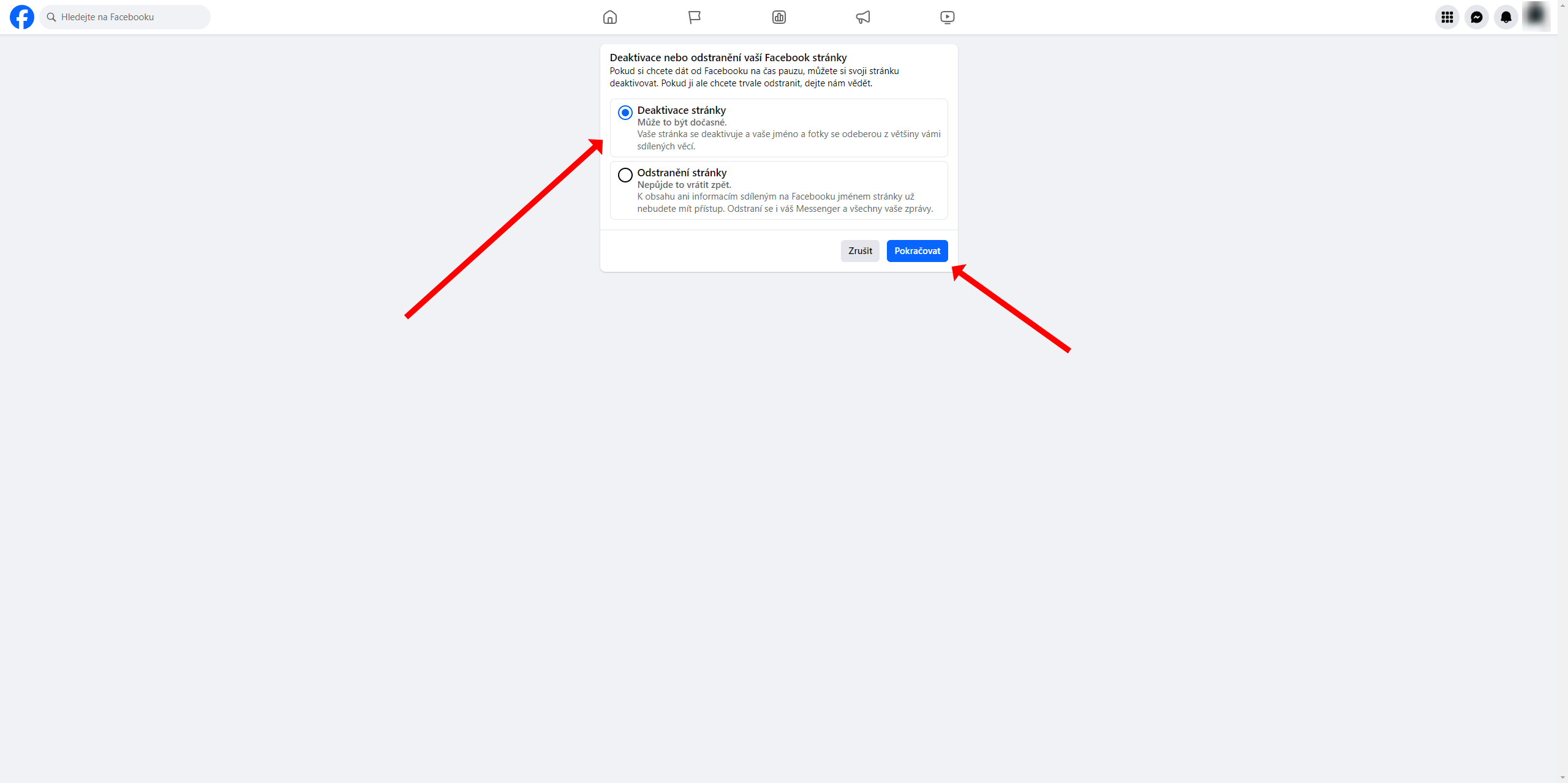1568x783 pixels.
Task: Open the Pages flag icon
Action: (694, 17)
